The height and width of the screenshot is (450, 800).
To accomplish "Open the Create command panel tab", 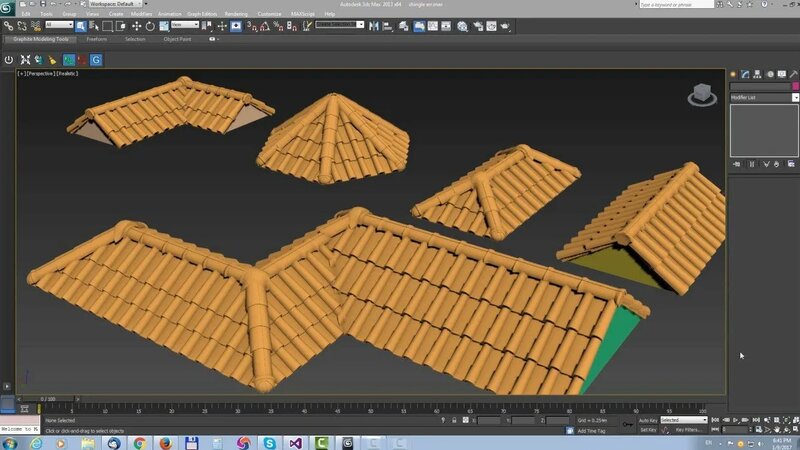I will pyautogui.click(x=733, y=74).
